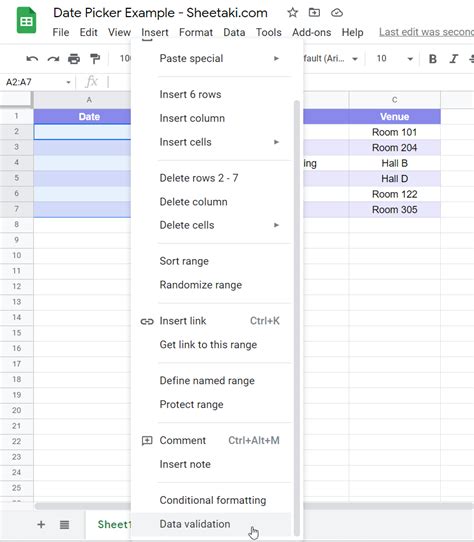Viewport: 474px width, 542px height.
Task: Click the Print icon in toolbar
Action: pyautogui.click(x=74, y=59)
